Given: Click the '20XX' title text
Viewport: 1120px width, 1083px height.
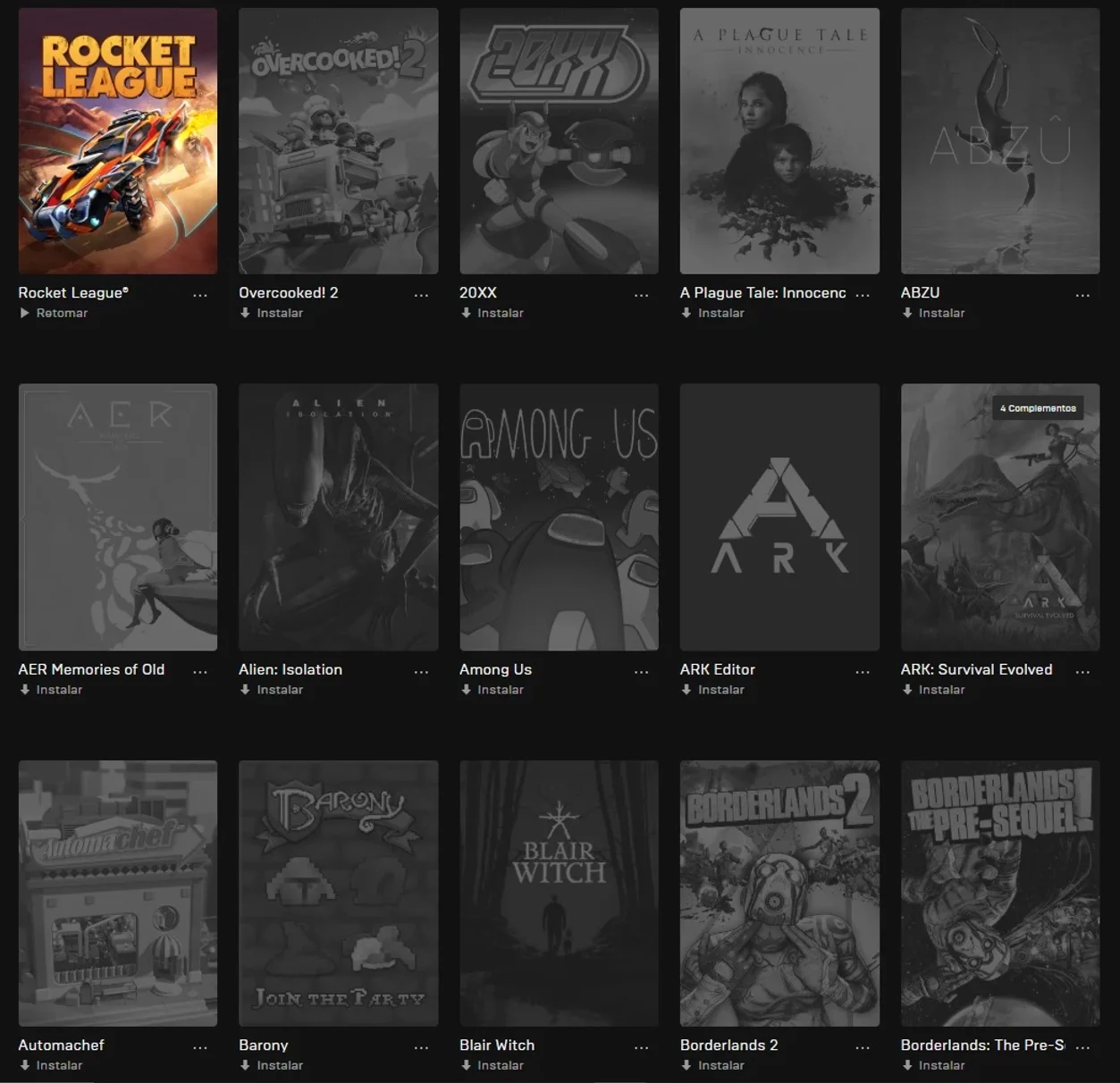Looking at the screenshot, I should click(x=478, y=292).
